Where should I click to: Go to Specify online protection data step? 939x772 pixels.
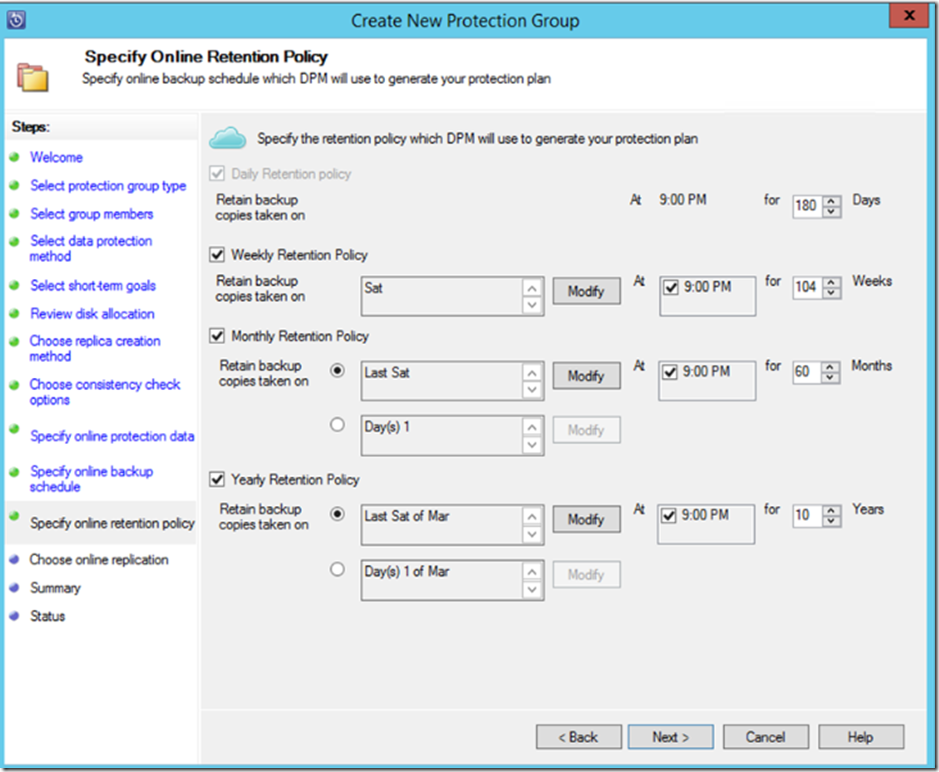112,436
